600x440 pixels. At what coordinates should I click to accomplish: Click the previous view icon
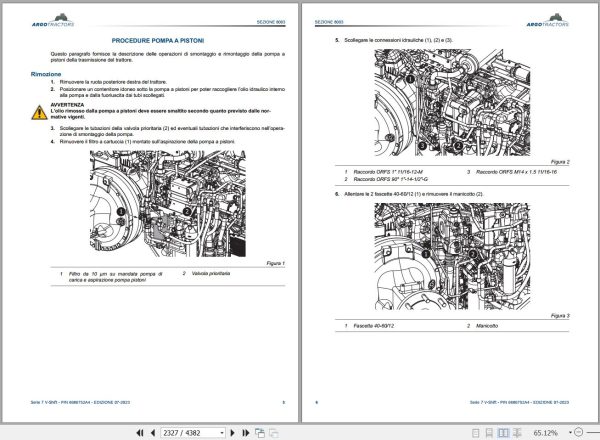click(260, 433)
